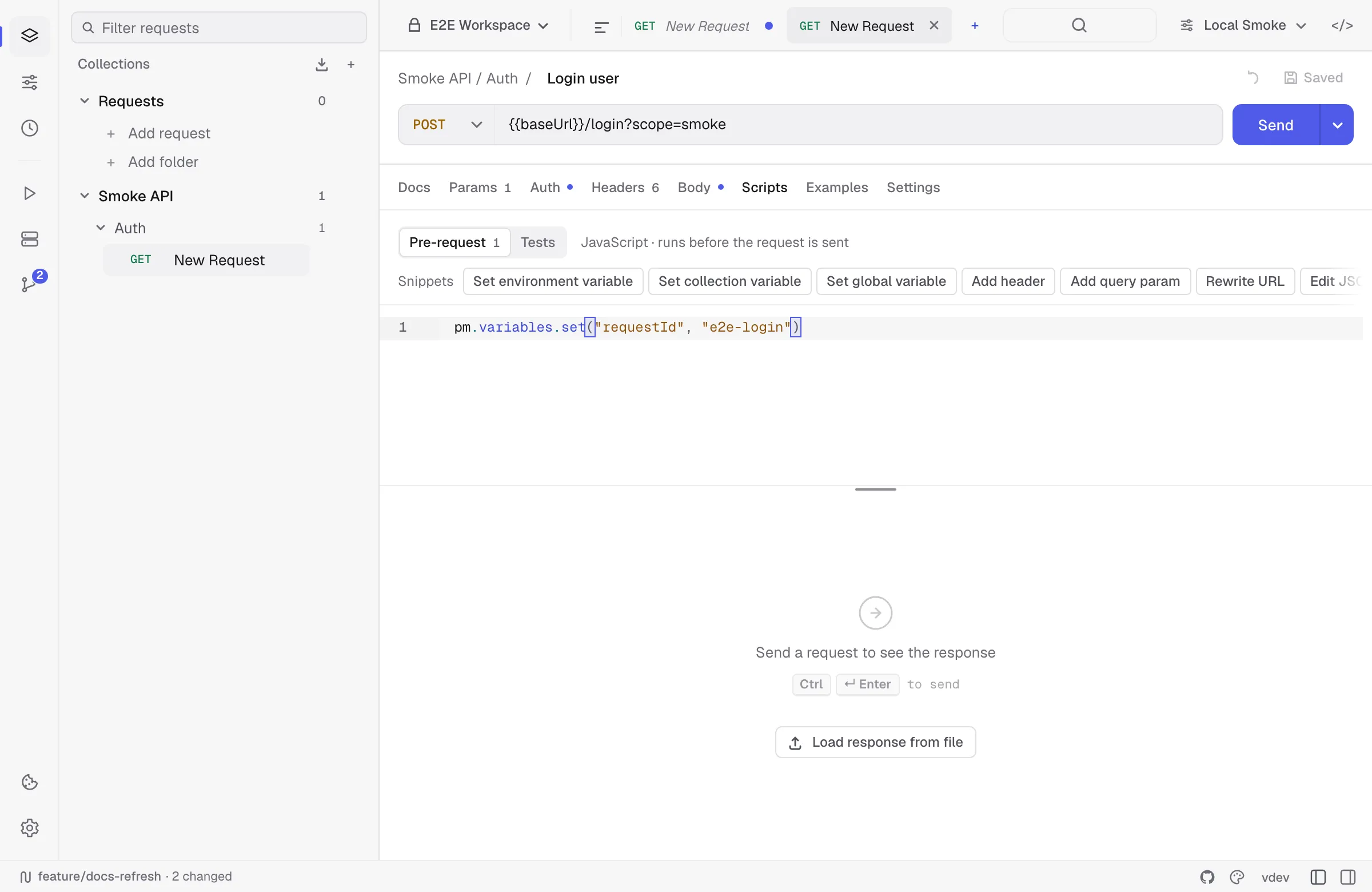Click the script editor line 1 code
Image resolution: width=1372 pixels, height=892 pixels.
[x=627, y=328]
